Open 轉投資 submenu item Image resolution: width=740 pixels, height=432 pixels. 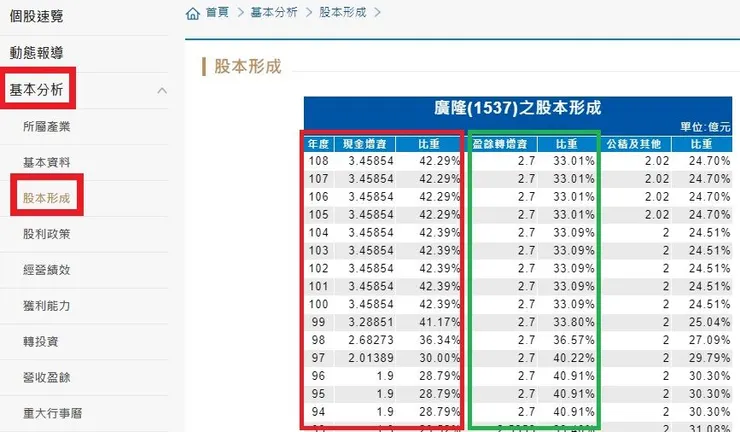(x=41, y=341)
